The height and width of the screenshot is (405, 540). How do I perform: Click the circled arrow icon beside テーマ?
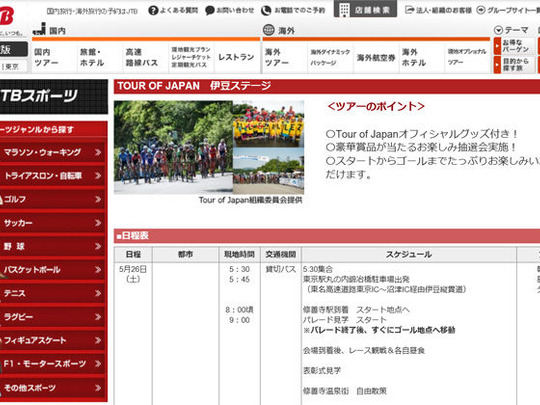[498, 30]
